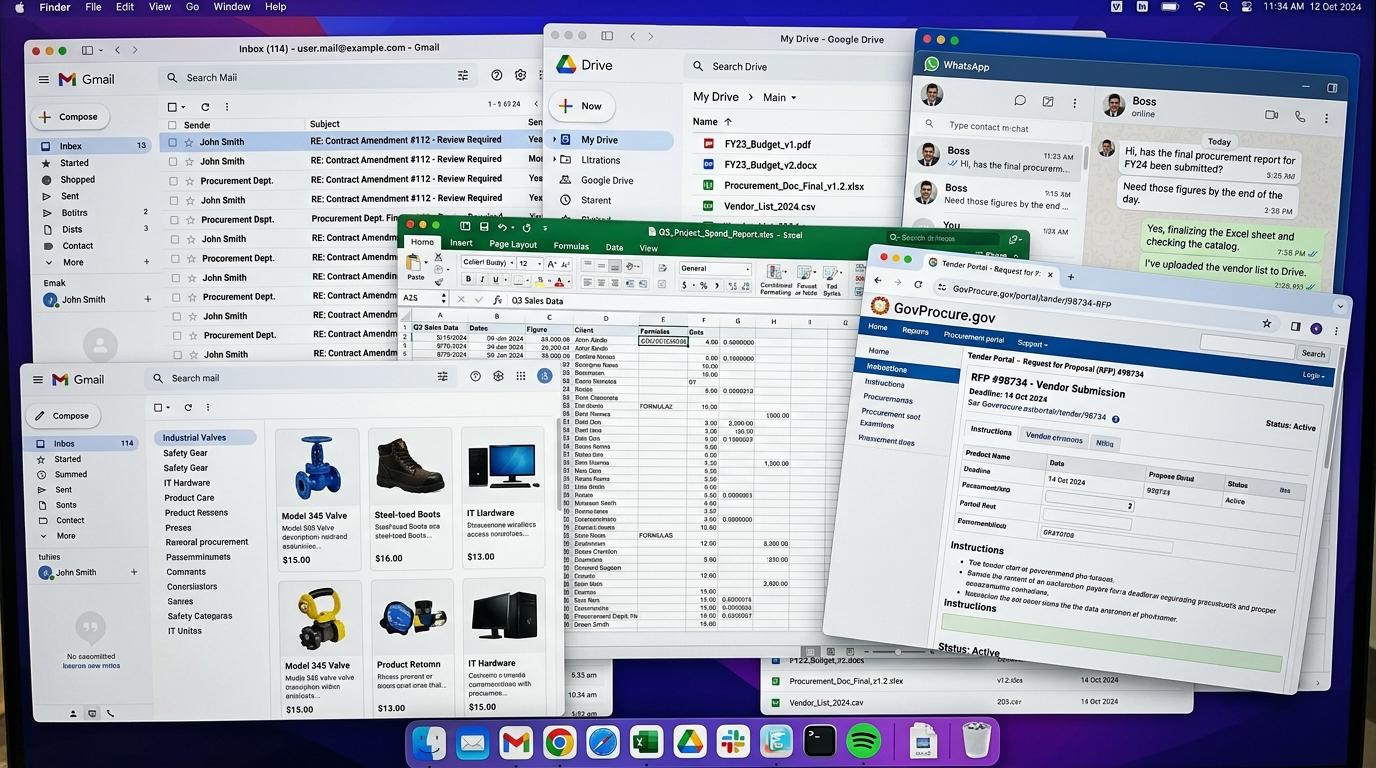
Task: Open Google apps grid in Gmail catalog window
Action: pos(520,377)
